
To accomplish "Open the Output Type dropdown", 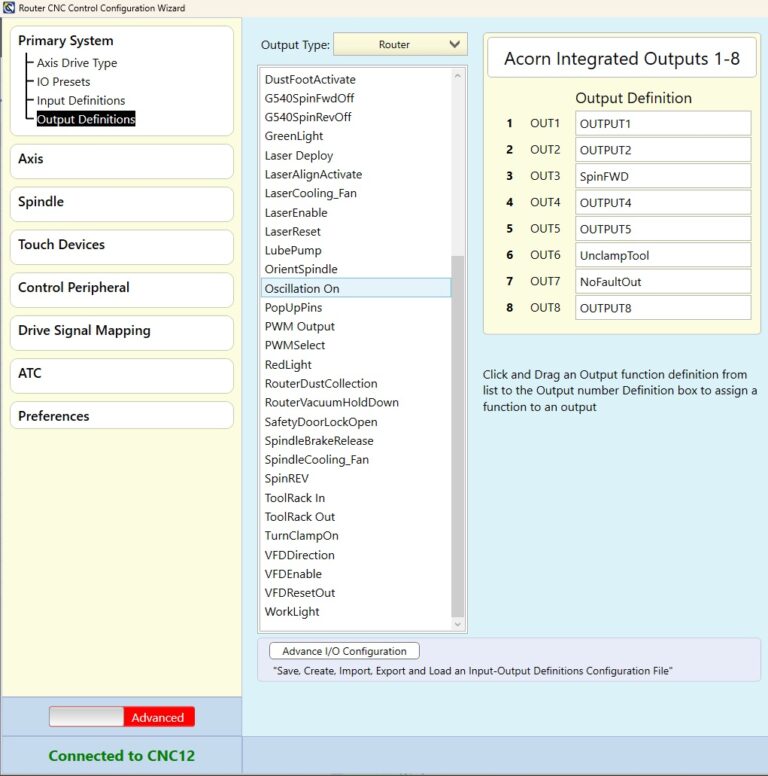I will pos(400,44).
